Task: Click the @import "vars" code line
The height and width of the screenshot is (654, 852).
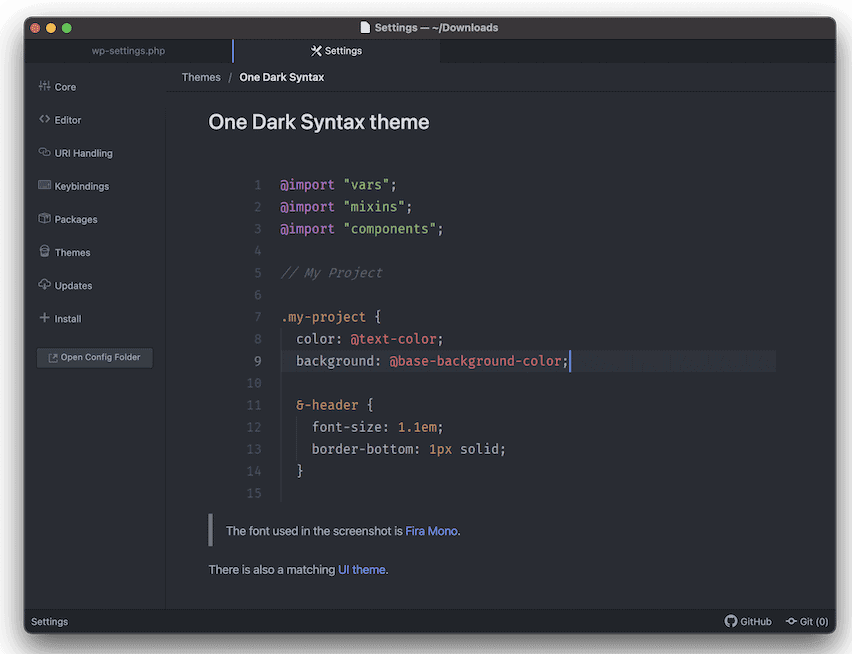Action: (x=338, y=185)
